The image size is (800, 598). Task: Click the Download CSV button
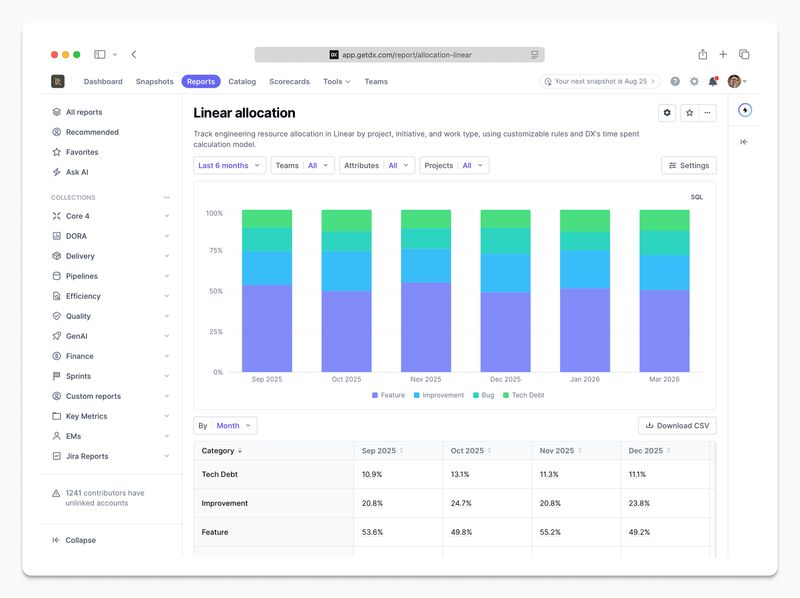[677, 425]
